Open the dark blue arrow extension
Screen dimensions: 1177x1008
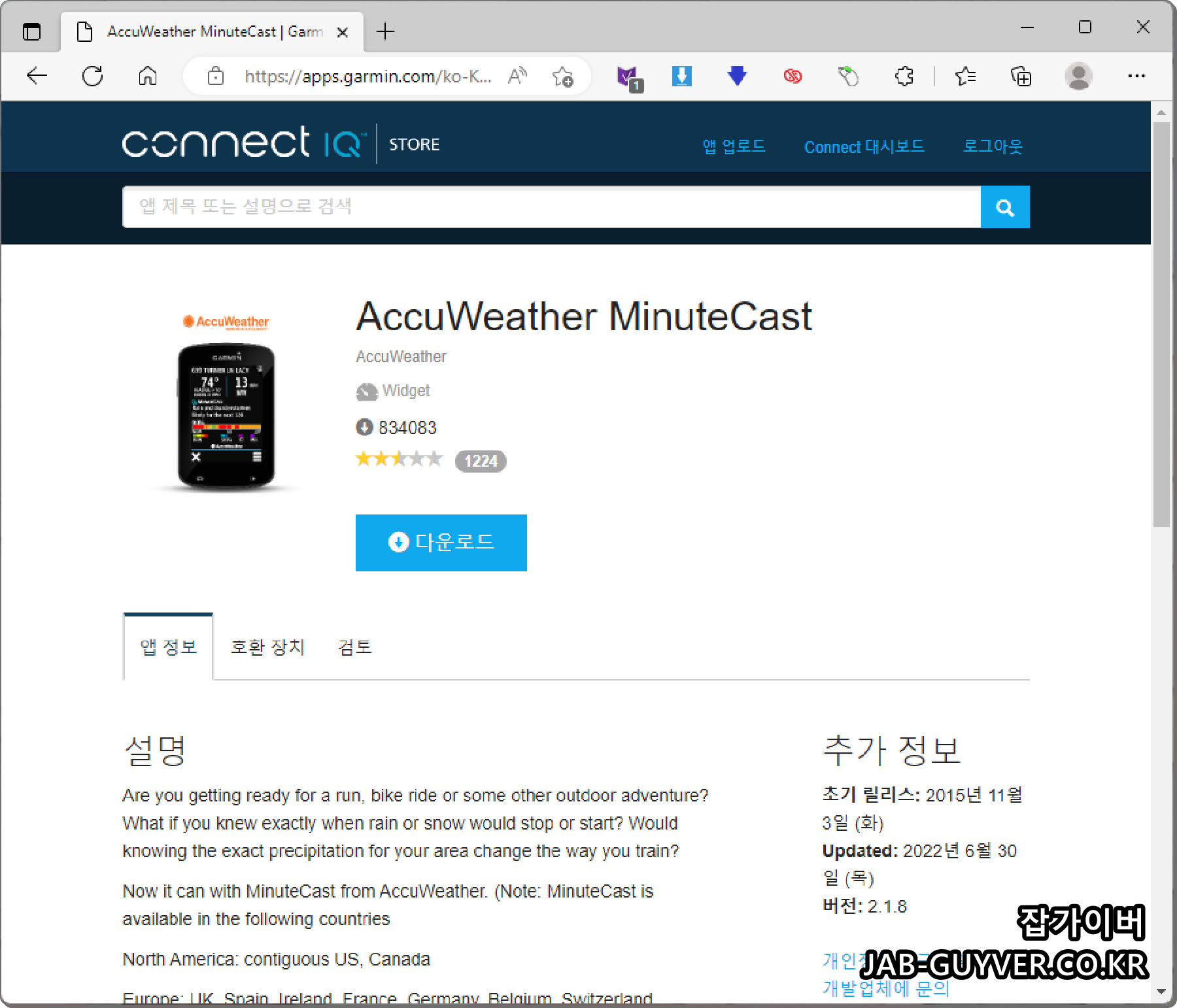pyautogui.click(x=737, y=76)
